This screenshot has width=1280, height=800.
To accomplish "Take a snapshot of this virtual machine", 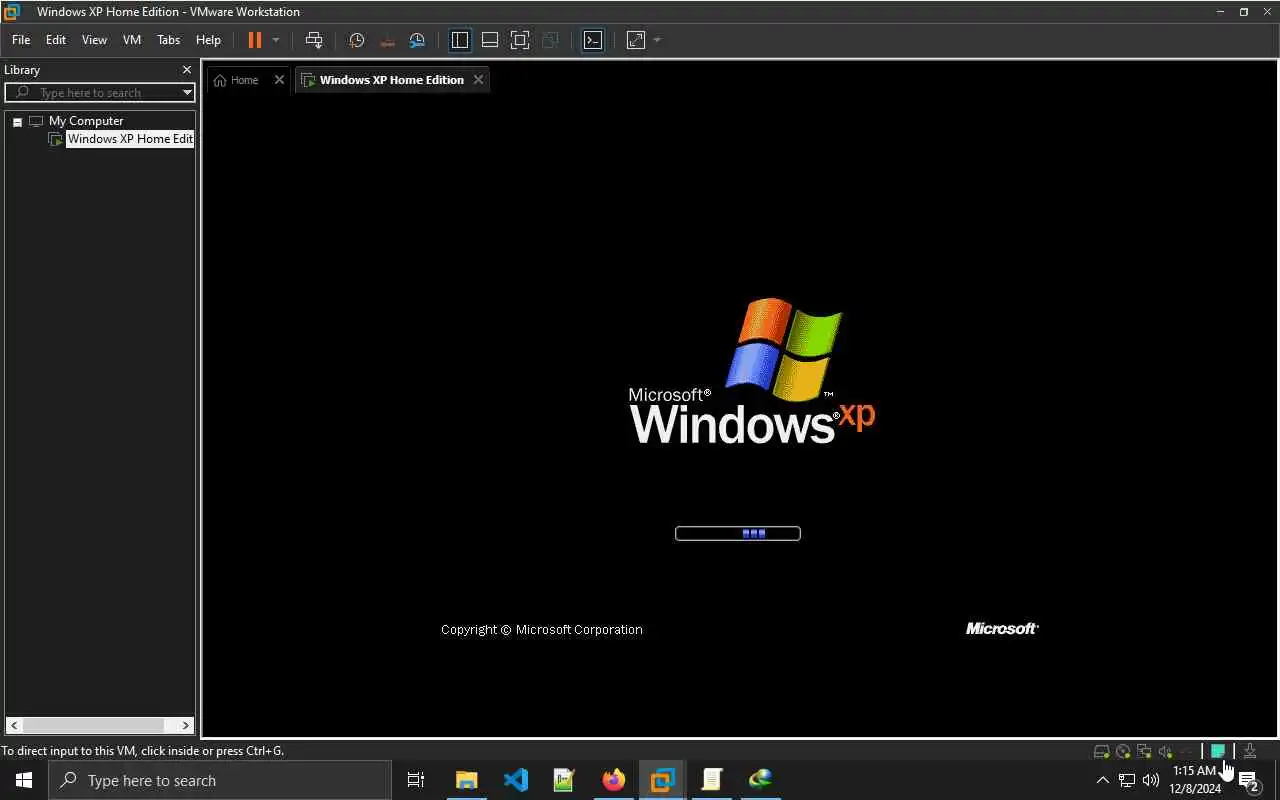I will 357,40.
